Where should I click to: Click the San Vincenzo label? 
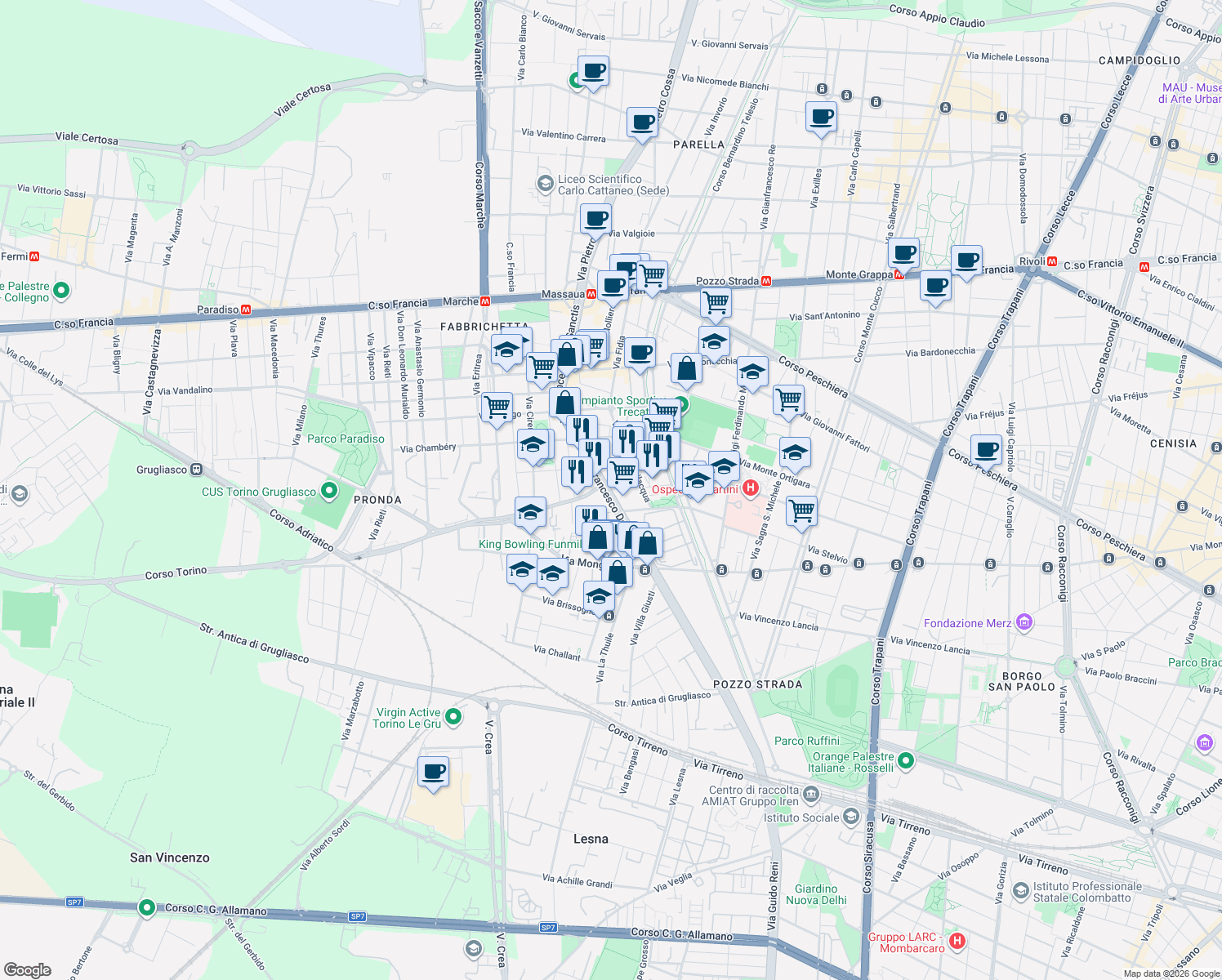point(170,857)
